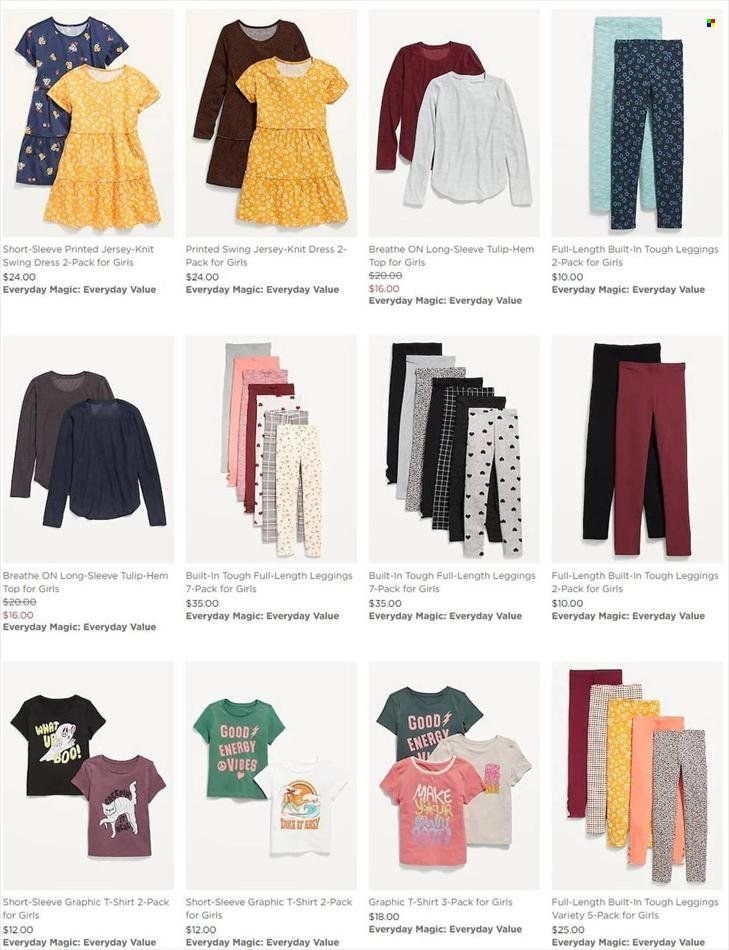The image size is (729, 950).
Task: Click the small multicolored icon top-right
Action: click(x=710, y=23)
